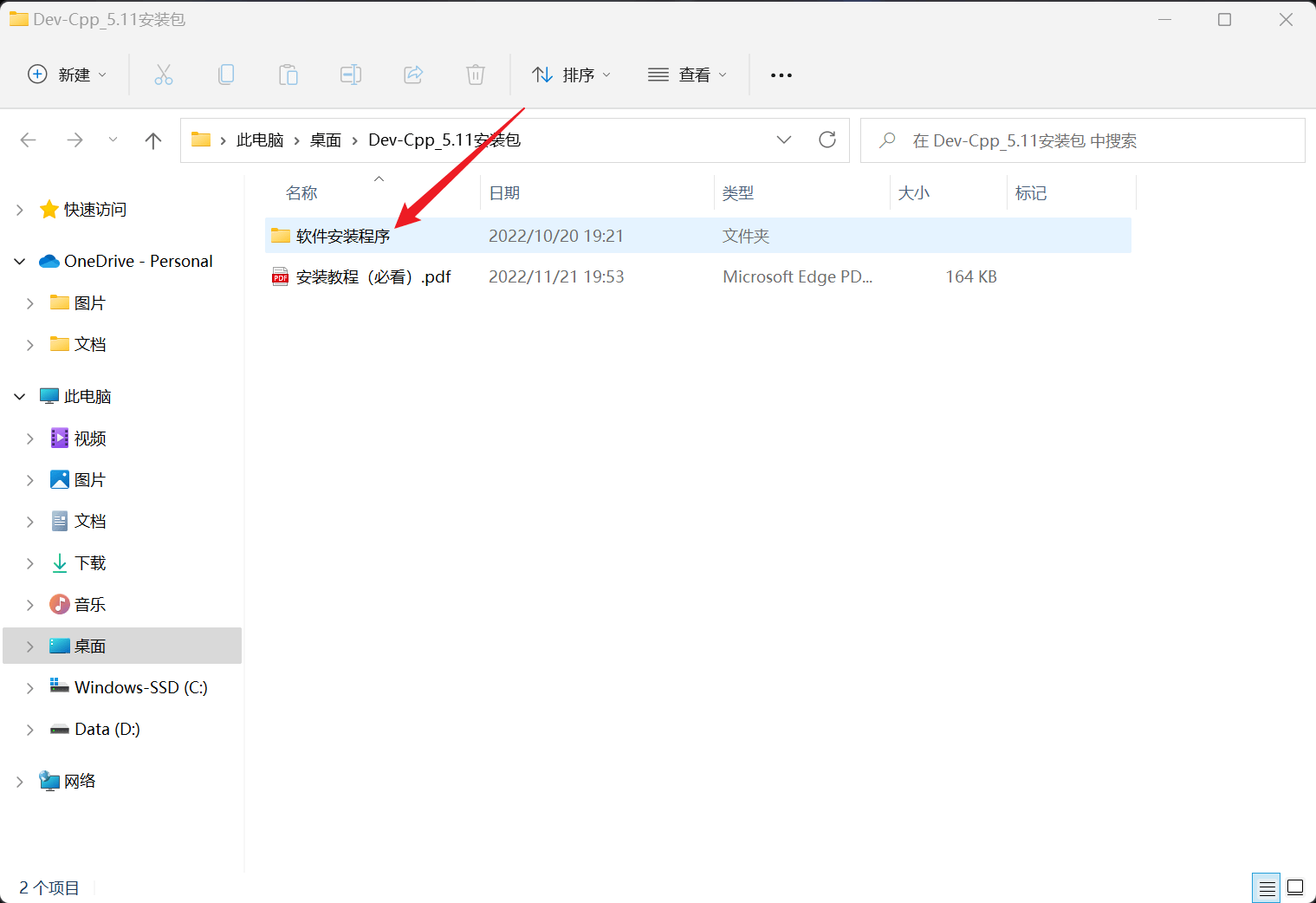Click the 音乐 music icon in sidebar

pyautogui.click(x=60, y=604)
